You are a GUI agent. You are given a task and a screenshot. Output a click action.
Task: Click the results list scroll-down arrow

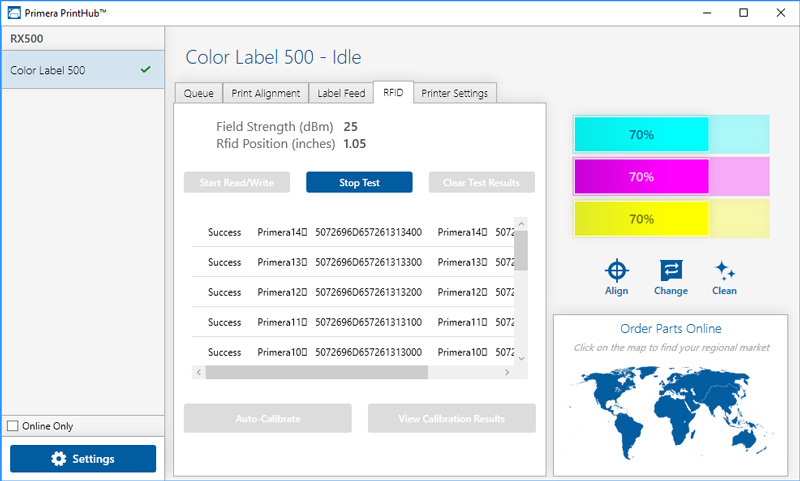coord(521,359)
